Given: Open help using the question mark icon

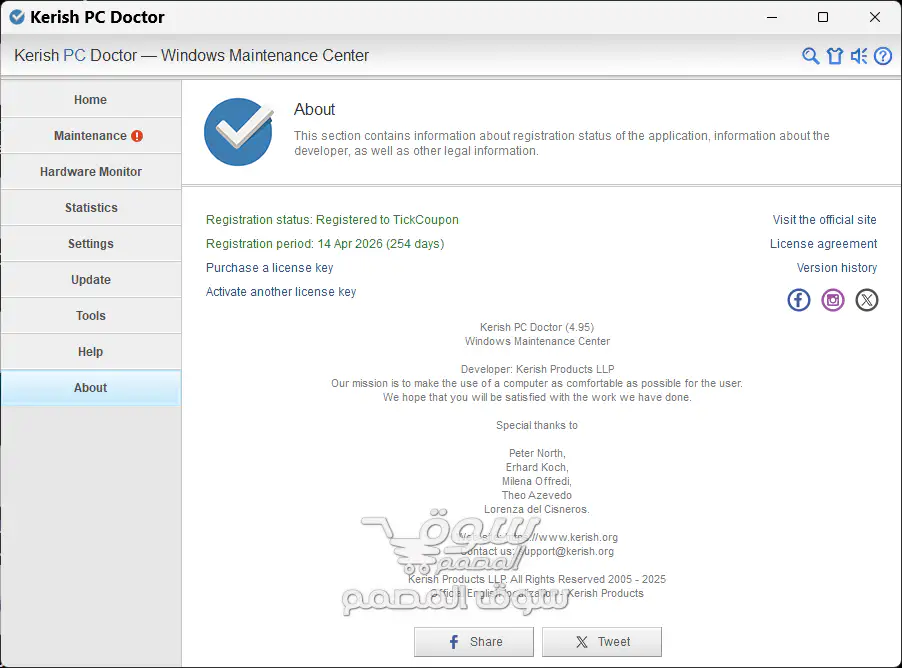Looking at the screenshot, I should tap(882, 56).
